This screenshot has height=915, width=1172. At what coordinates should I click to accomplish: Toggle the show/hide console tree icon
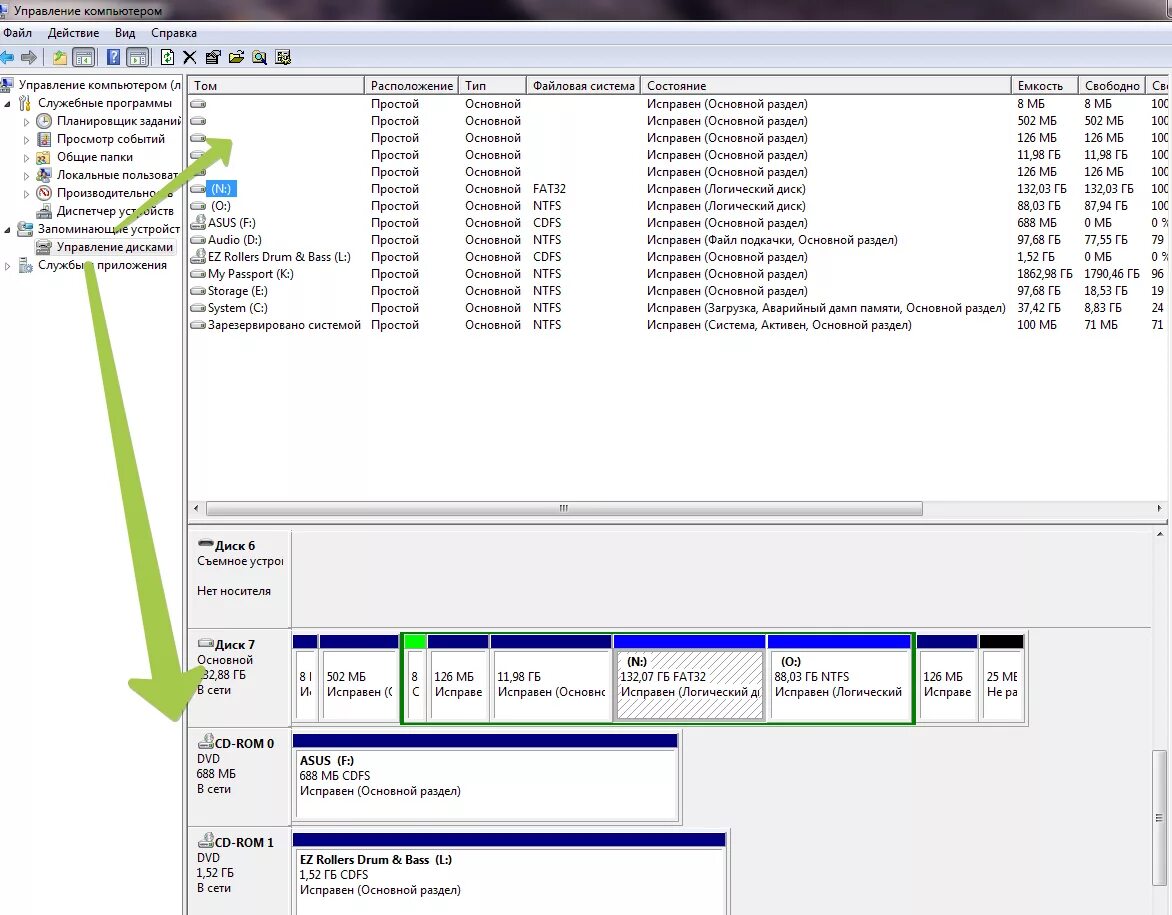point(84,57)
